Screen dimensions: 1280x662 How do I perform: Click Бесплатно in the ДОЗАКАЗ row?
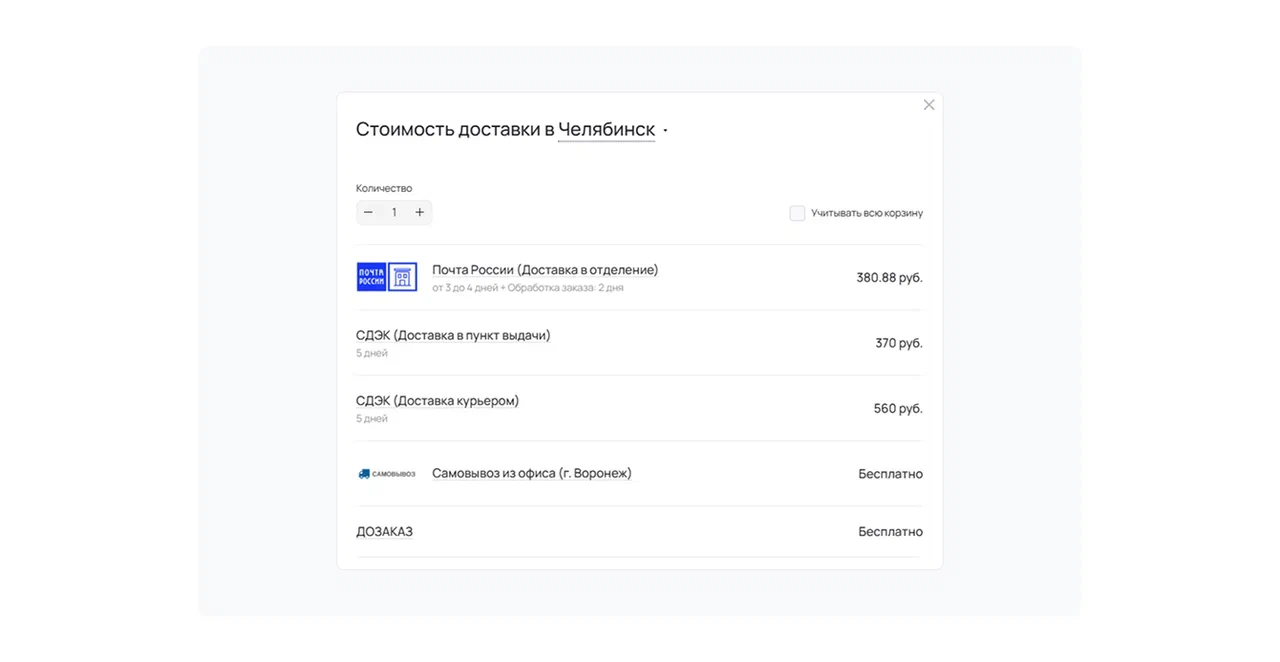point(890,532)
